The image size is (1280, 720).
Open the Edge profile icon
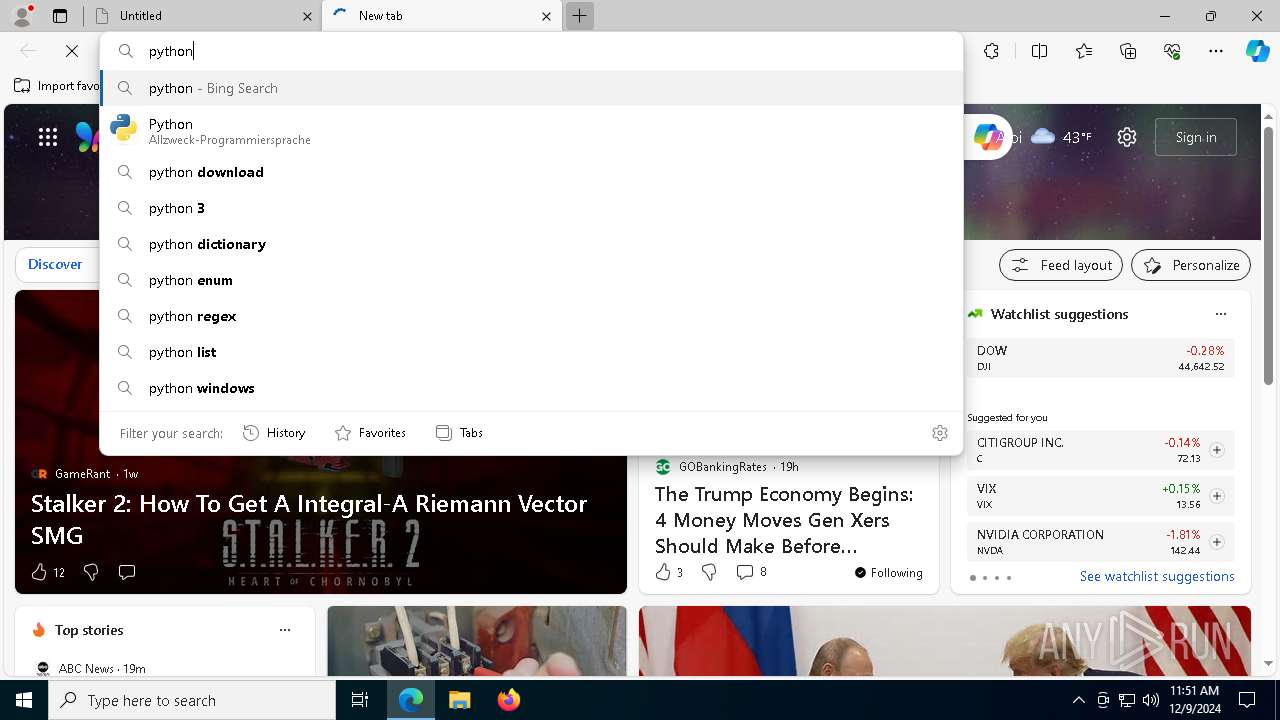click(x=22, y=16)
